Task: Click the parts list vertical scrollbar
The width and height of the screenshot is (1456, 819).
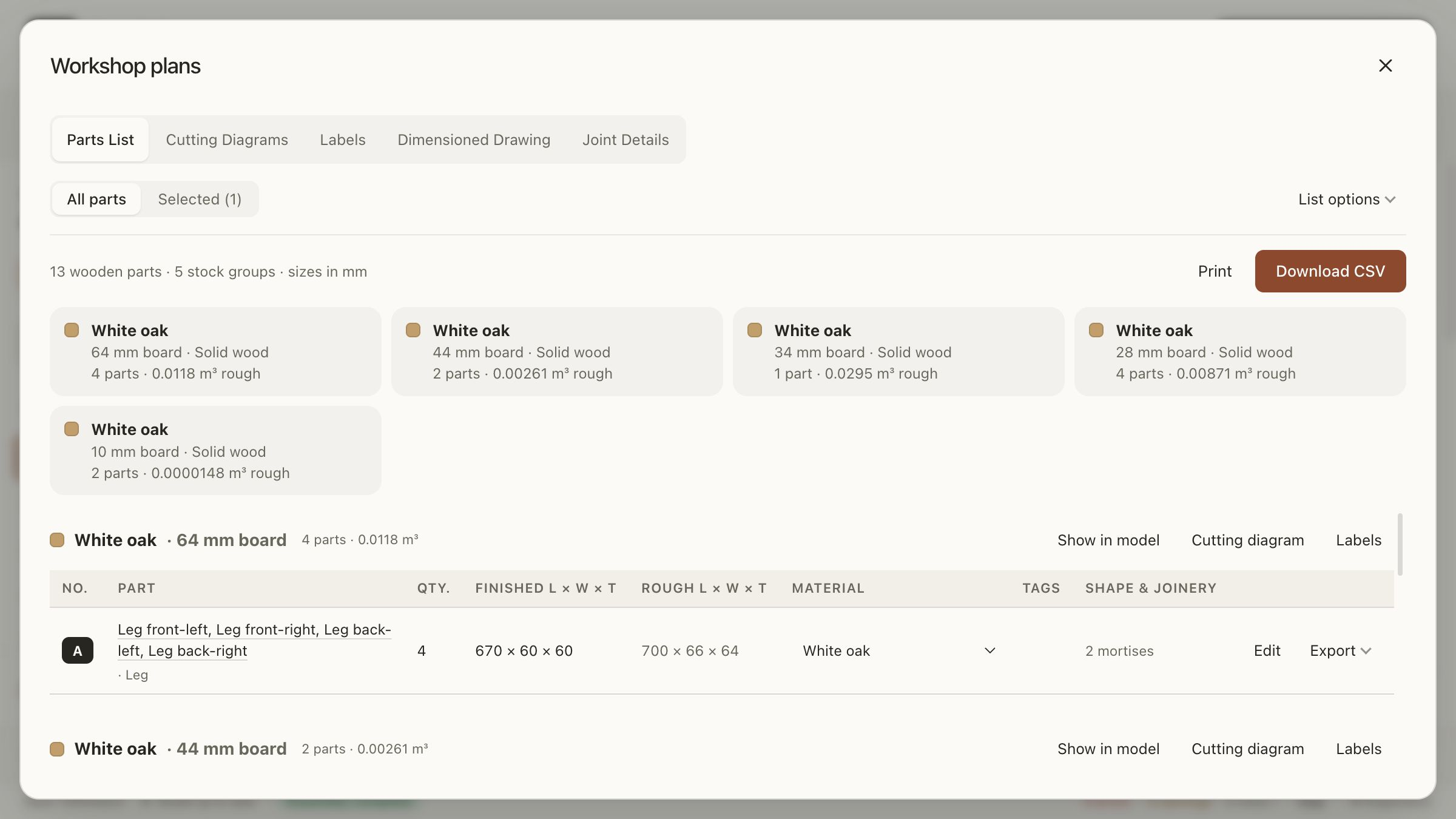Action: click(1400, 544)
